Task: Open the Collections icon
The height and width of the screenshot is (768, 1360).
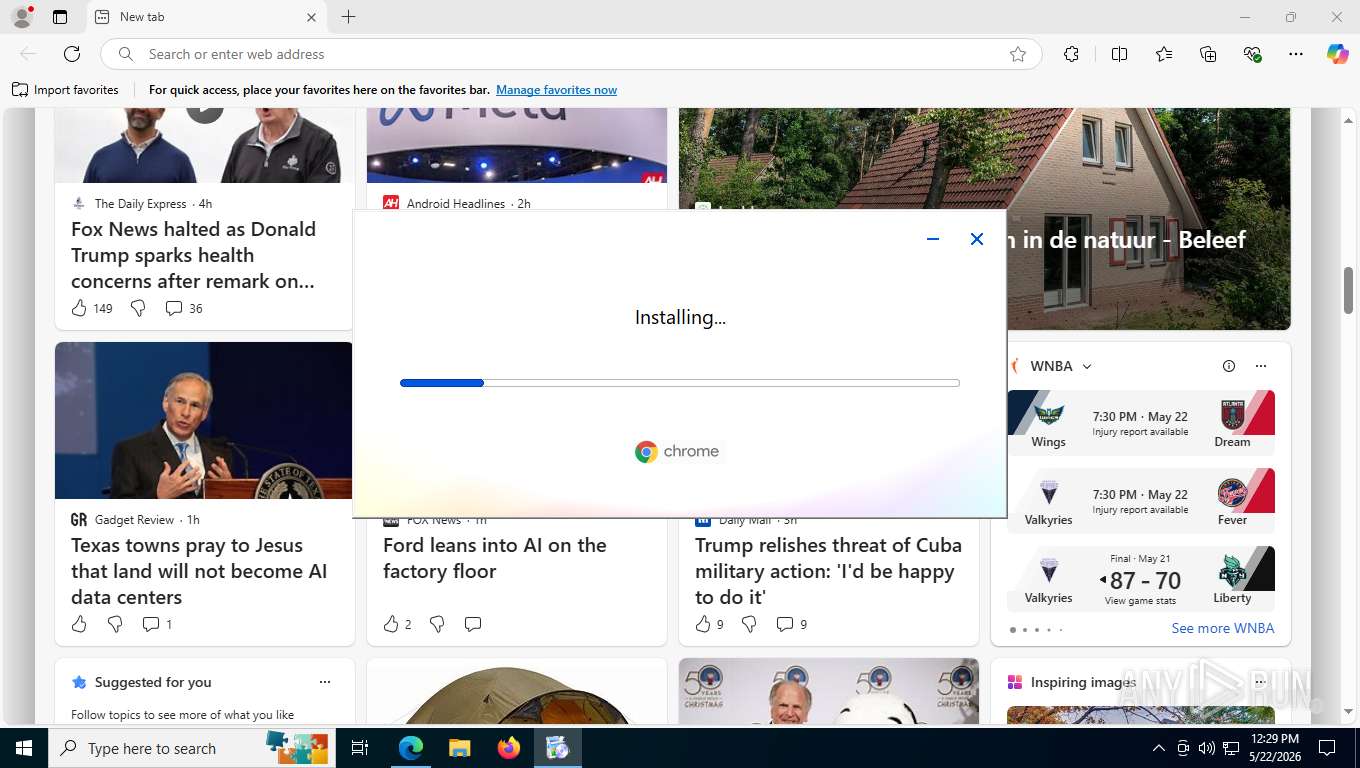Action: [1208, 54]
